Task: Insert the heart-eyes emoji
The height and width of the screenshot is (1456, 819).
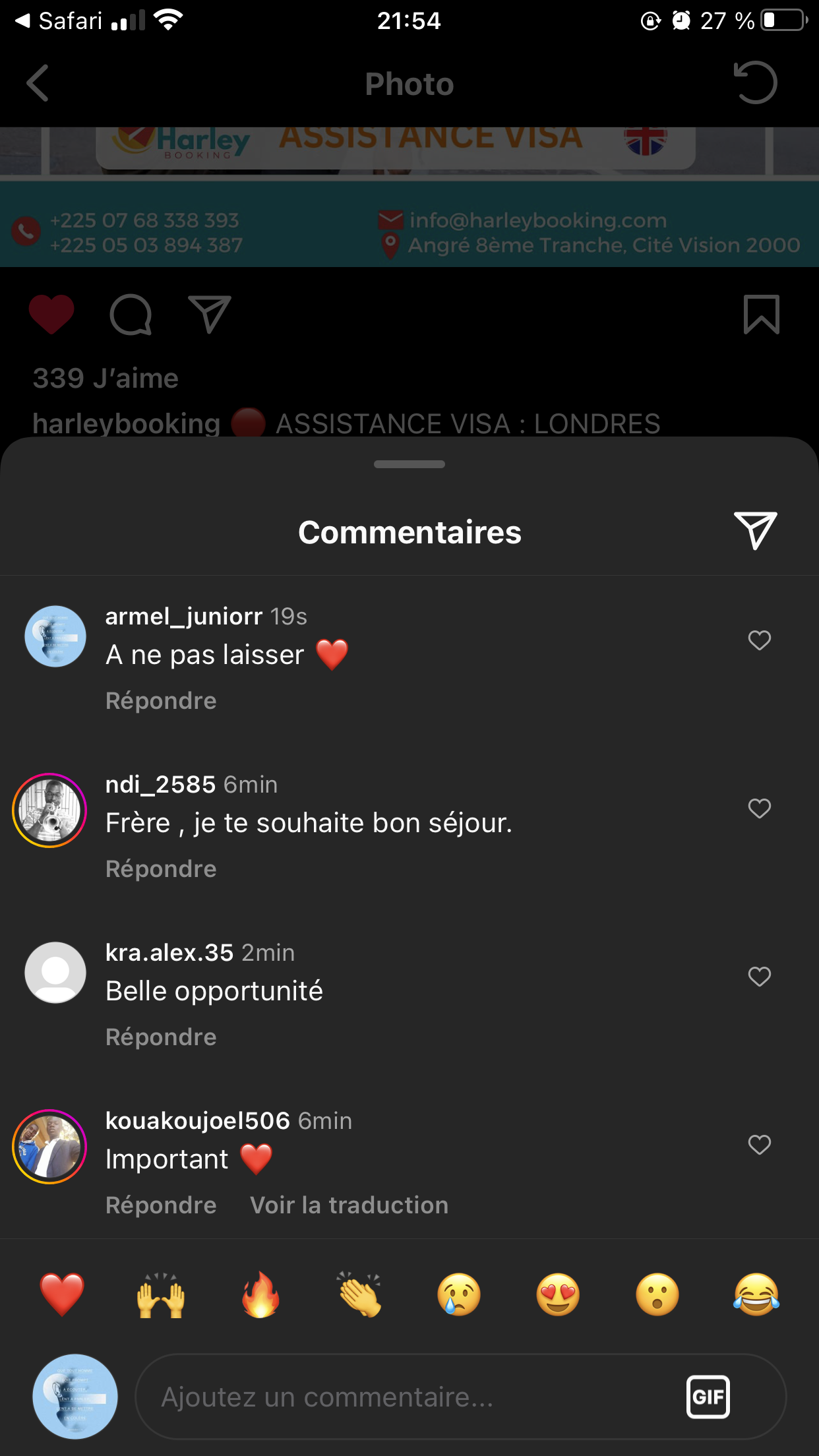Action: pos(558,1294)
